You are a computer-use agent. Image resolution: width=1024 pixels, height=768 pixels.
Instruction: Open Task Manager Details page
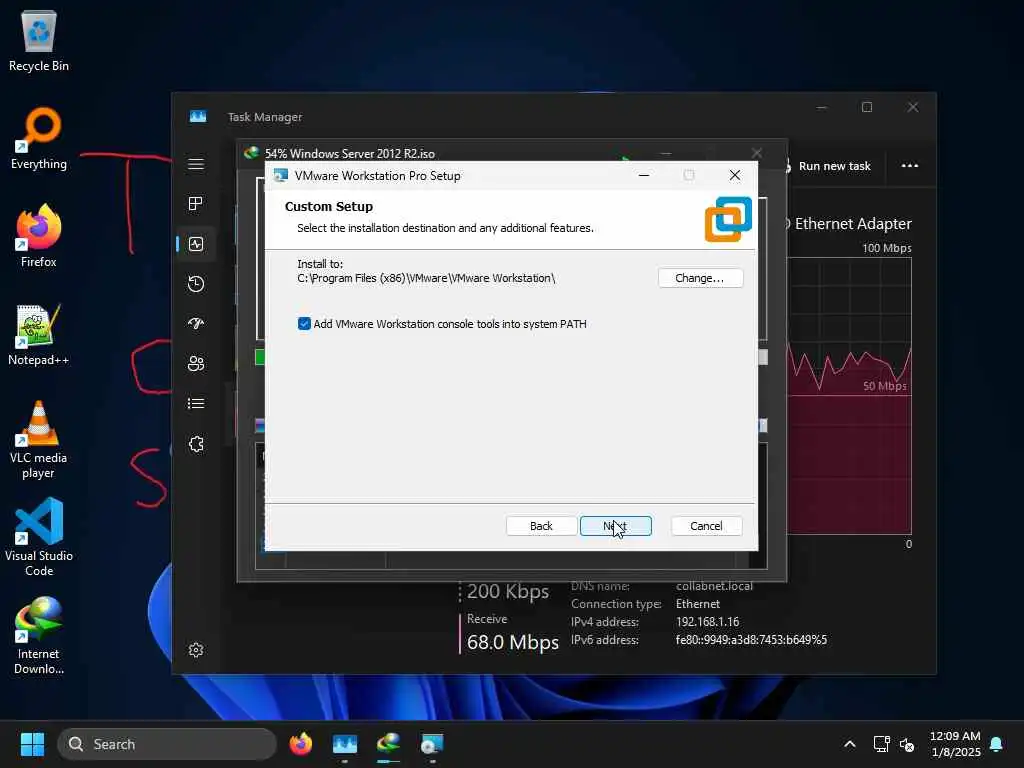point(196,404)
